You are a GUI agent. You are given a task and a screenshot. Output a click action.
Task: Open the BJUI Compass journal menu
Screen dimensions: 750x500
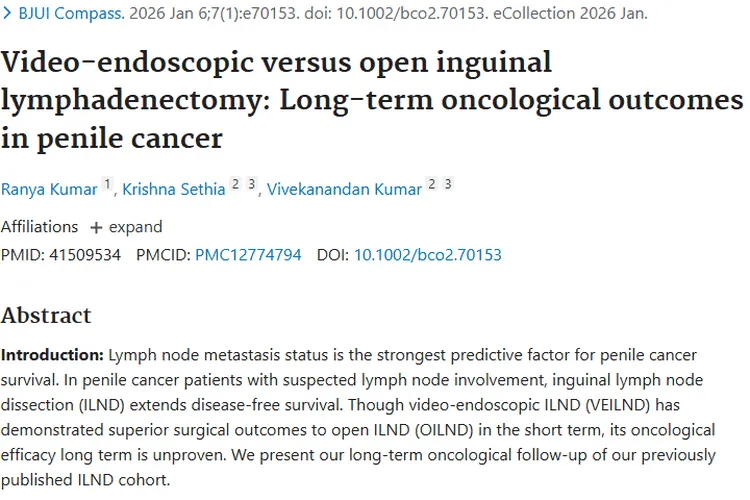(x=61, y=14)
